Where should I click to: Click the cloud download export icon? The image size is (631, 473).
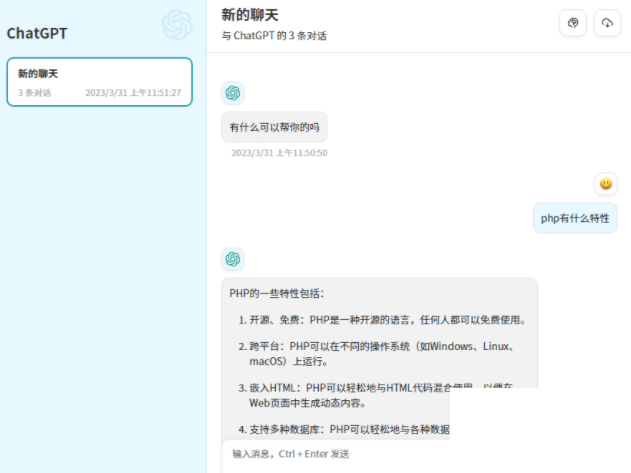point(607,23)
